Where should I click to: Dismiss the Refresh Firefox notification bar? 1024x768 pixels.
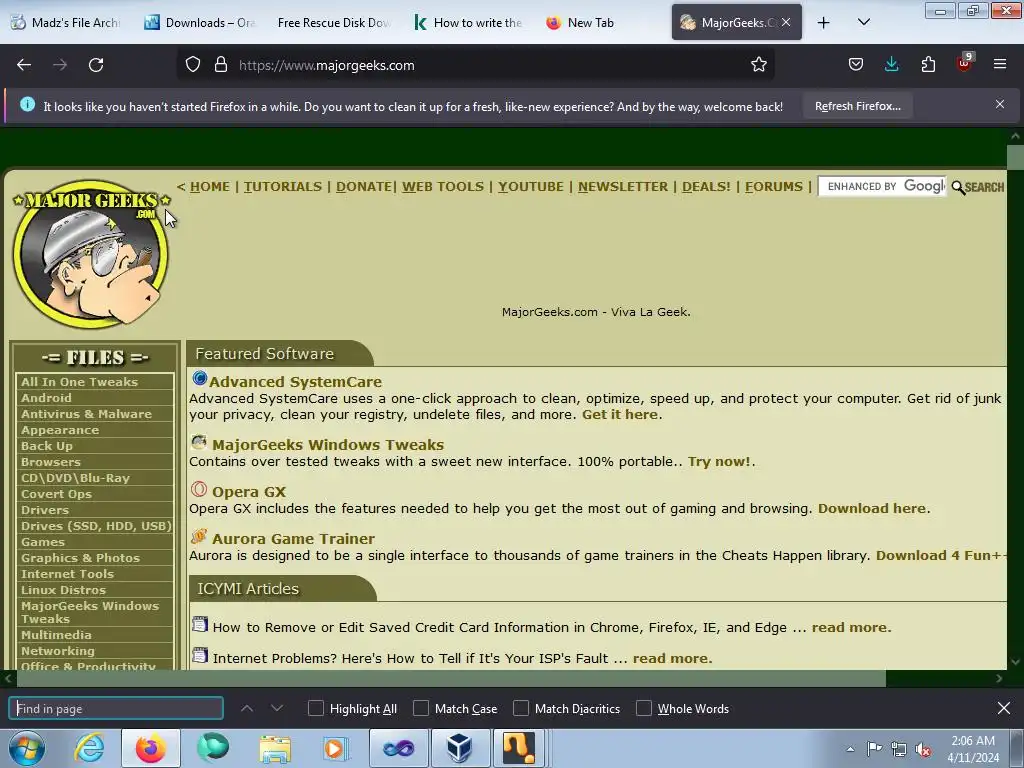[x=999, y=104]
